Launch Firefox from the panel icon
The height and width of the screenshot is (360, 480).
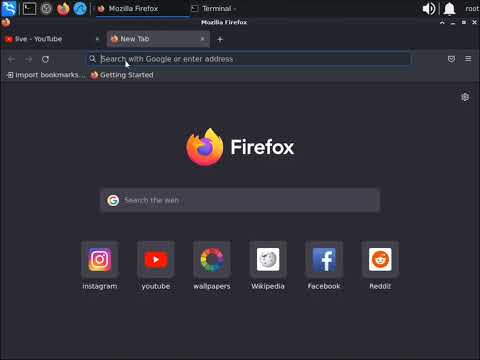pos(63,9)
